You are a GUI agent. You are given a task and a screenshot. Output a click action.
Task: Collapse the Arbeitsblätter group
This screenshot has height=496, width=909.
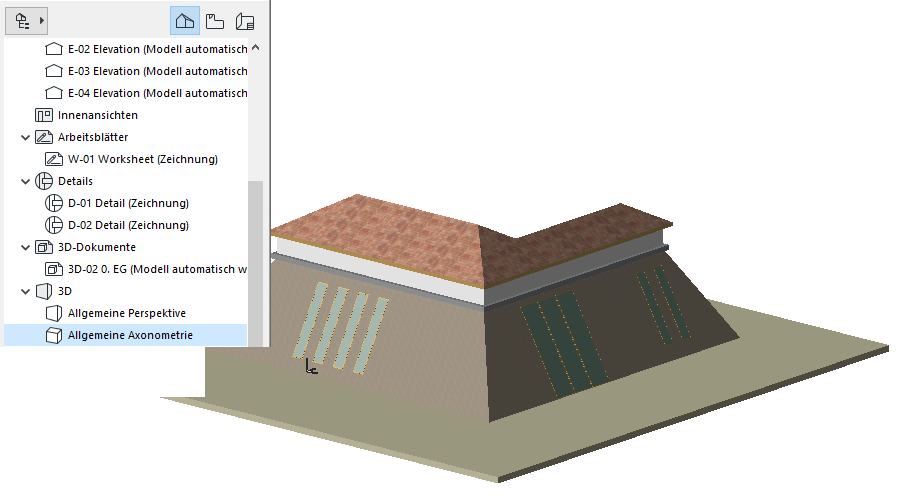[26, 137]
